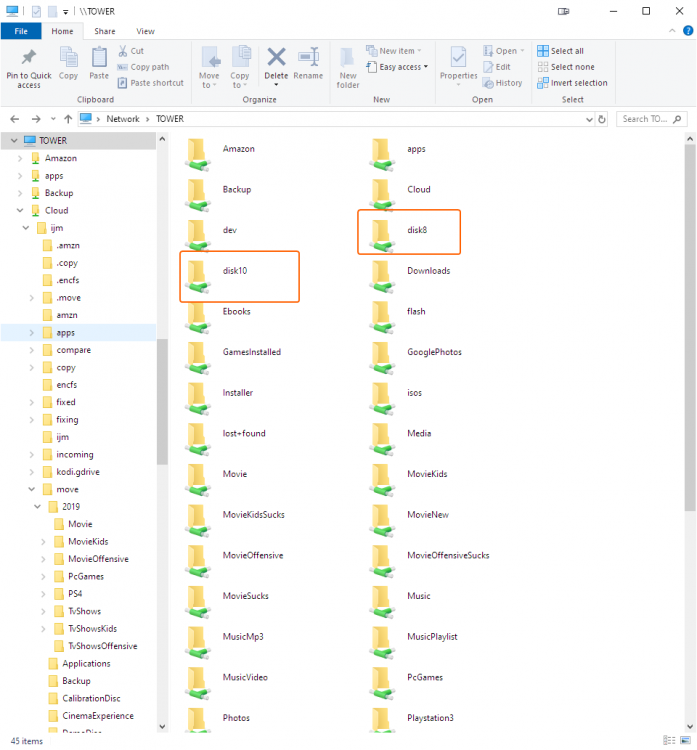Viewport: 697px width, 750px height.
Task: Select apps under ijm in the tree
Action: tap(66, 333)
